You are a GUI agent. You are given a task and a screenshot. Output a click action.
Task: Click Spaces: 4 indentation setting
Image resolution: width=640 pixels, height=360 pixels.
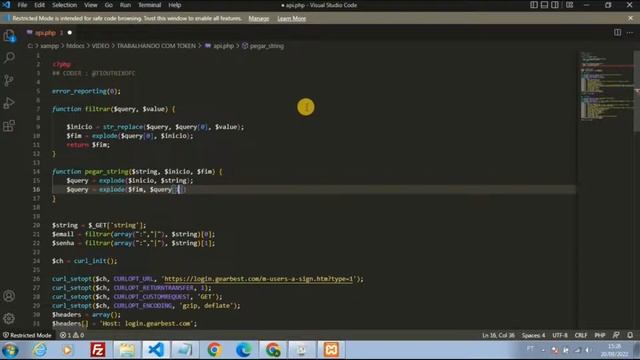coord(533,335)
